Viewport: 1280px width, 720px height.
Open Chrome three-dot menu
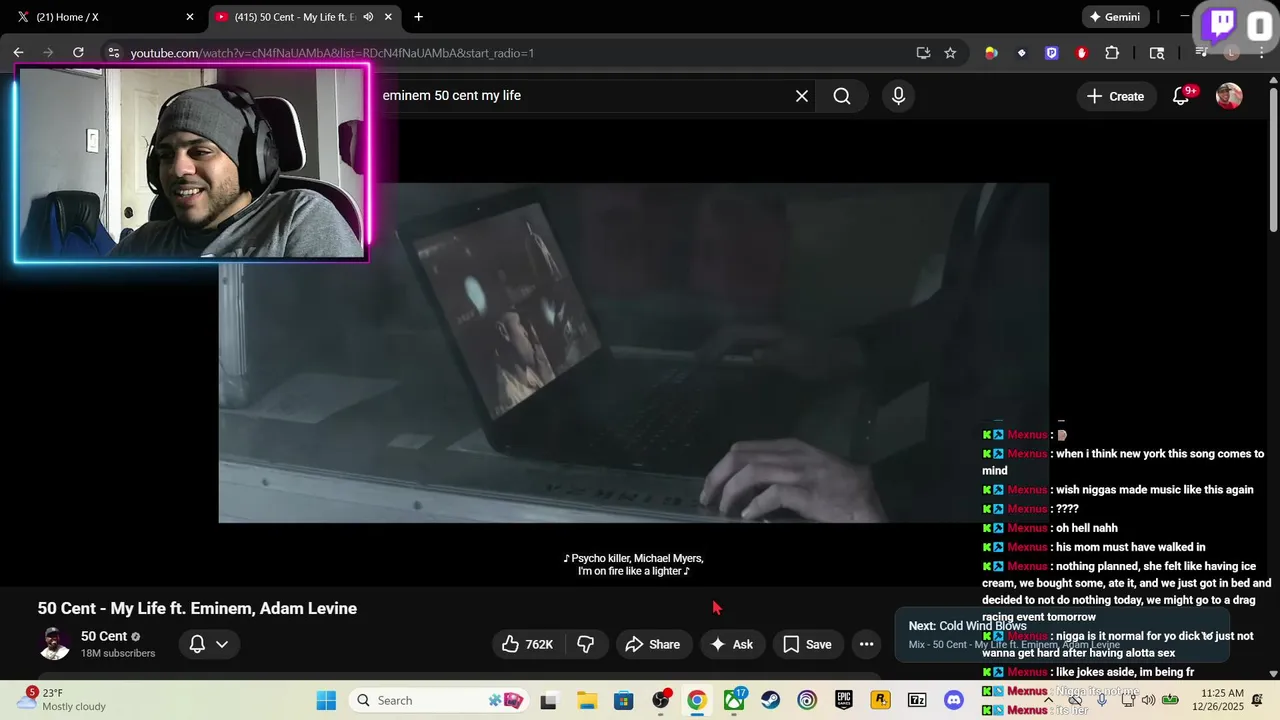[x=1260, y=53]
